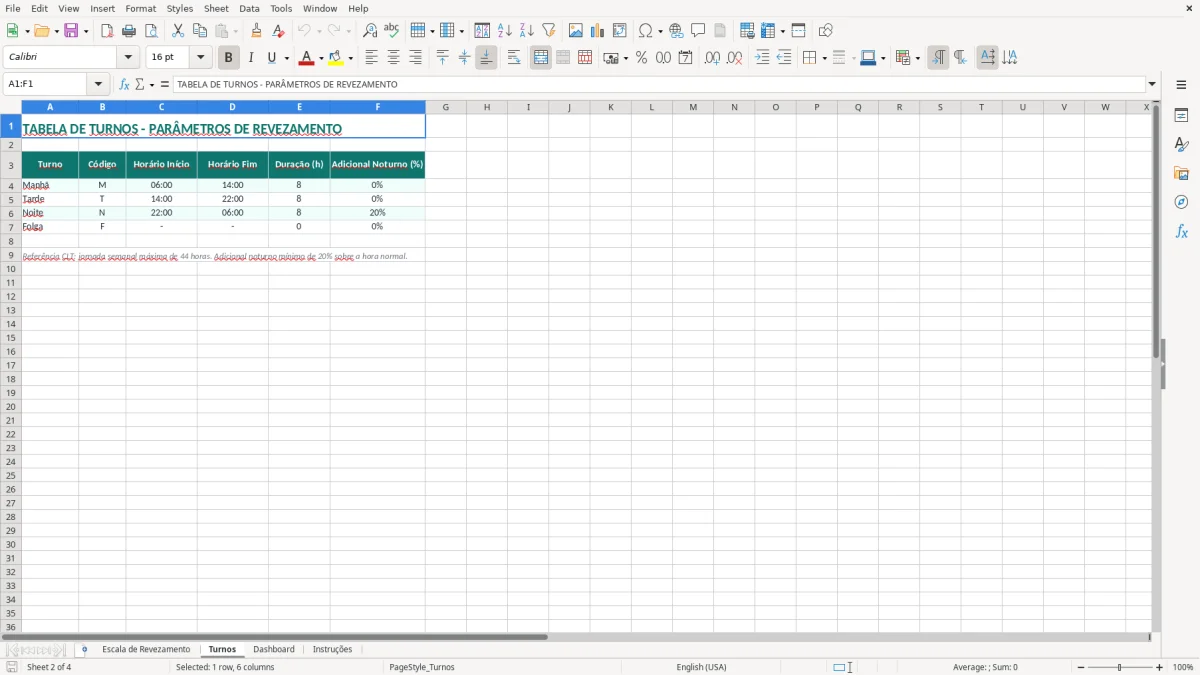The height and width of the screenshot is (675, 1200).
Task: Toggle Wrap Text button
Action: pos(514,58)
